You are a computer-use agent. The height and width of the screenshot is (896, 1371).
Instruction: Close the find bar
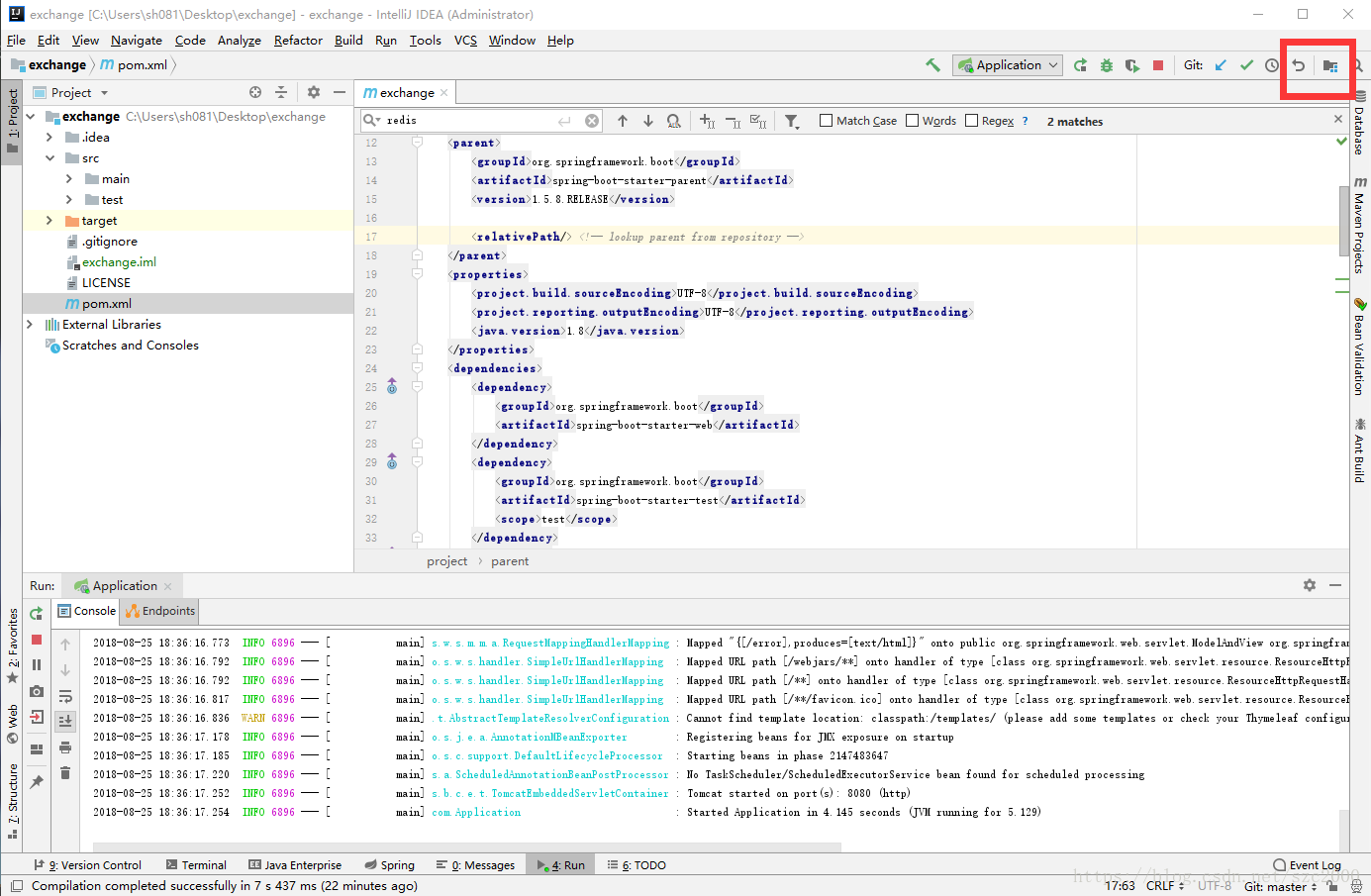click(1338, 119)
